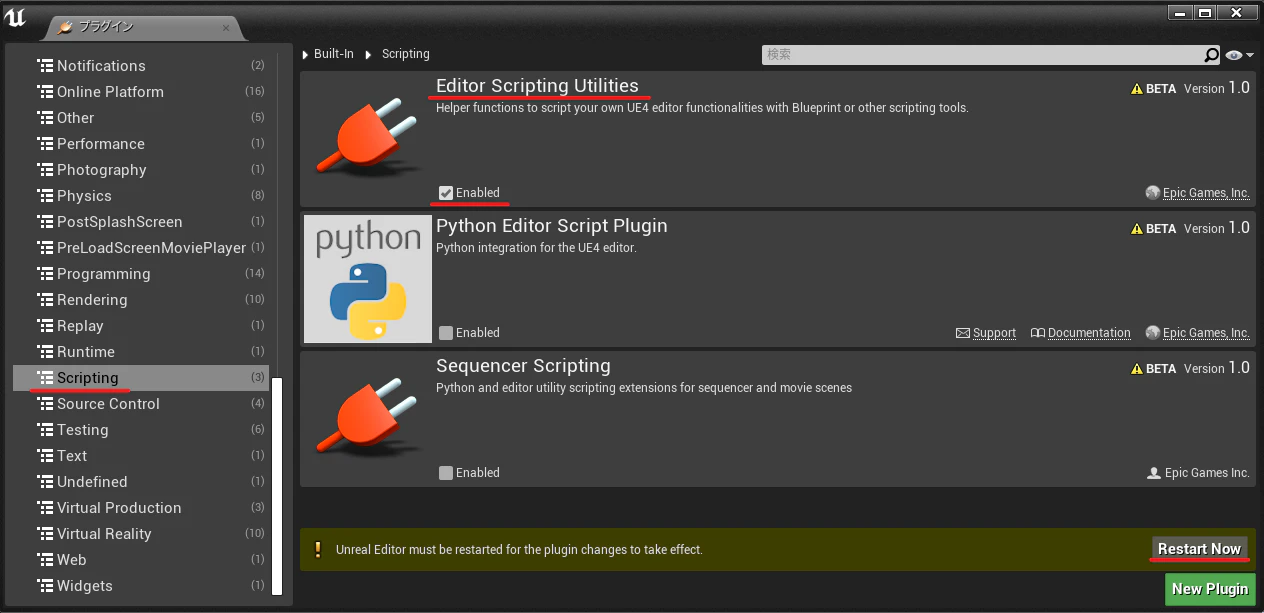This screenshot has height=613, width=1264.
Task: Select the Performance category
Action: coord(141,144)
